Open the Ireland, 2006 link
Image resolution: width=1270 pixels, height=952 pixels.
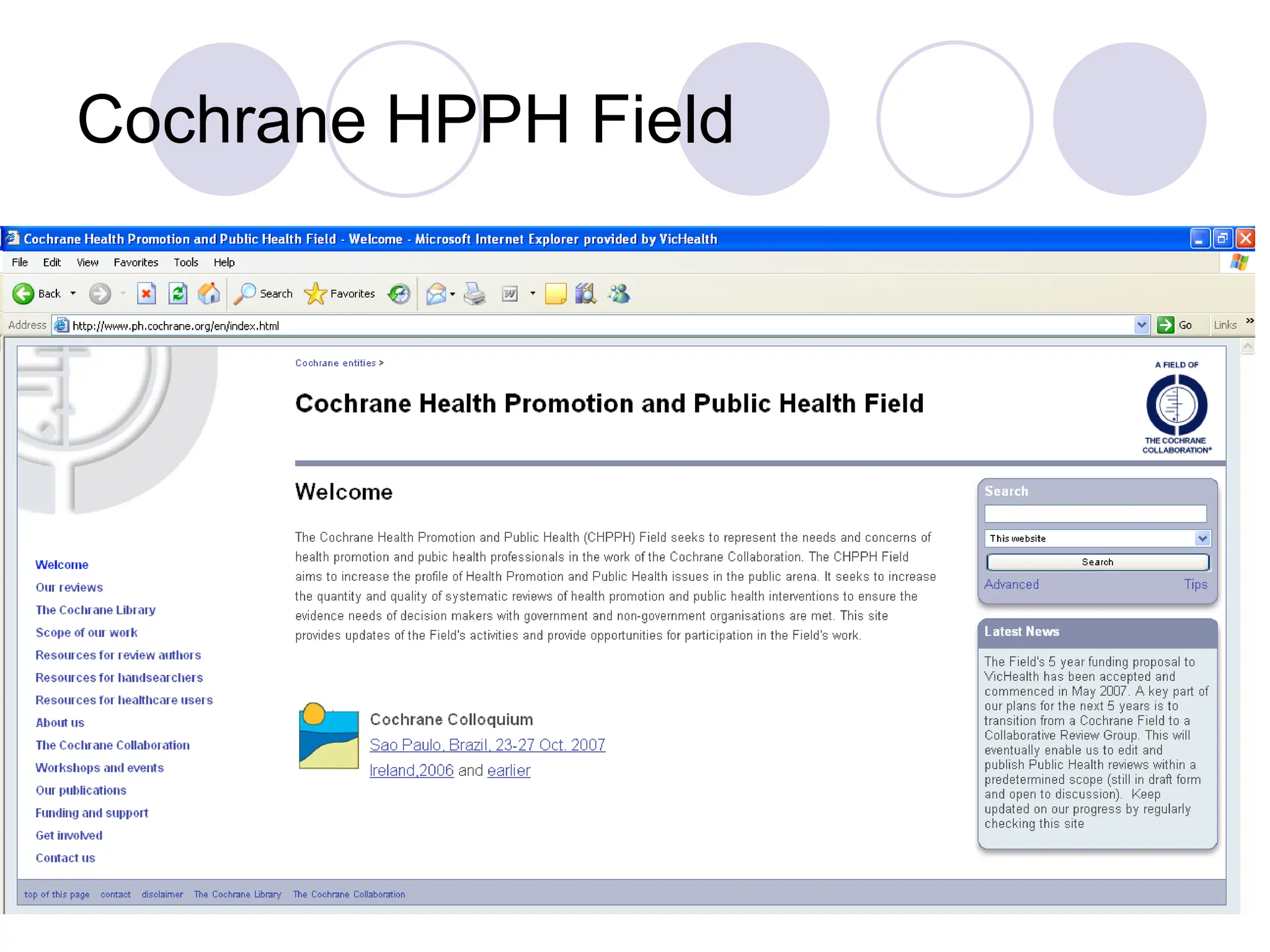pyautogui.click(x=411, y=770)
